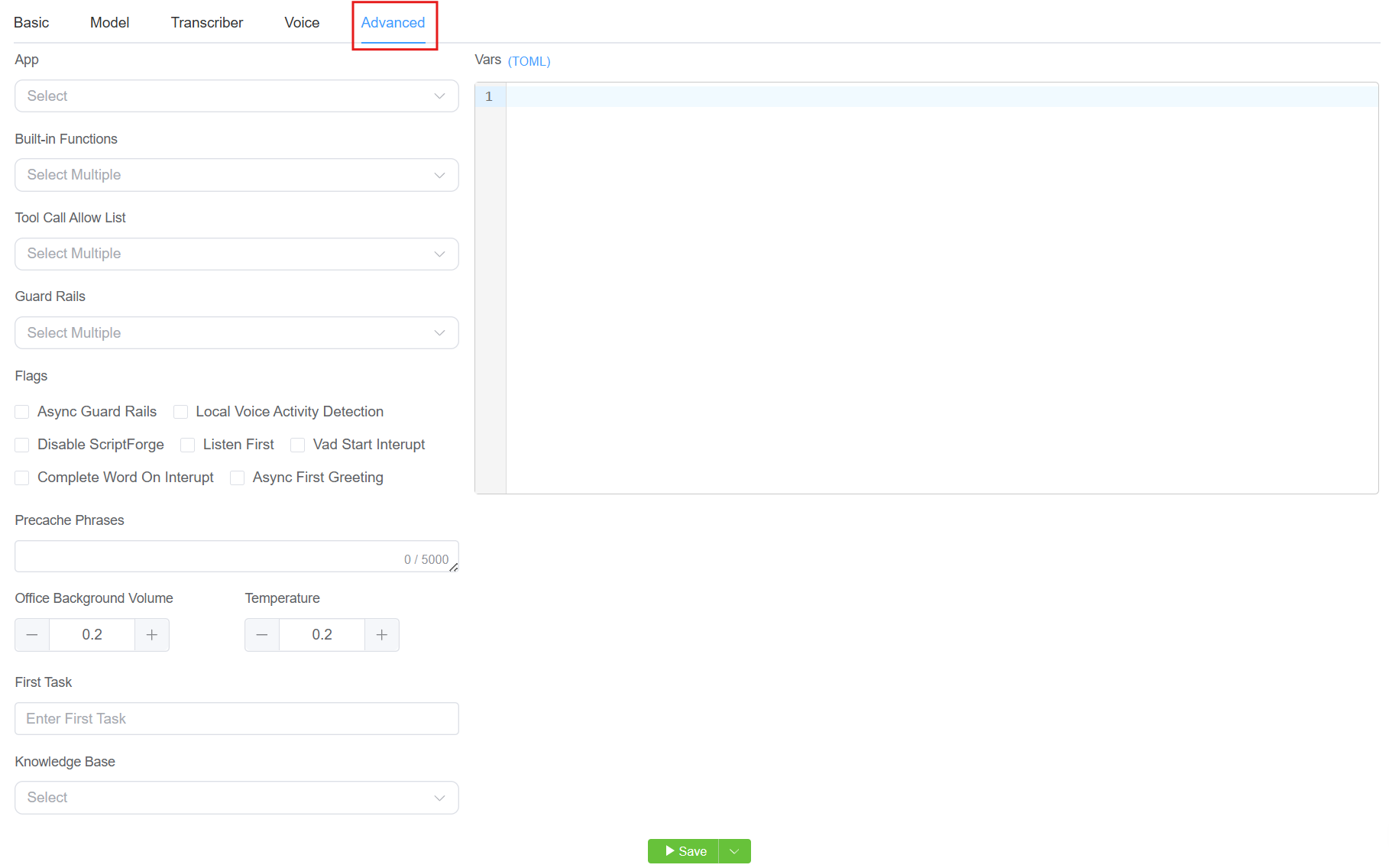
Task: Expand the Built-in Functions dropdown
Action: 236,175
